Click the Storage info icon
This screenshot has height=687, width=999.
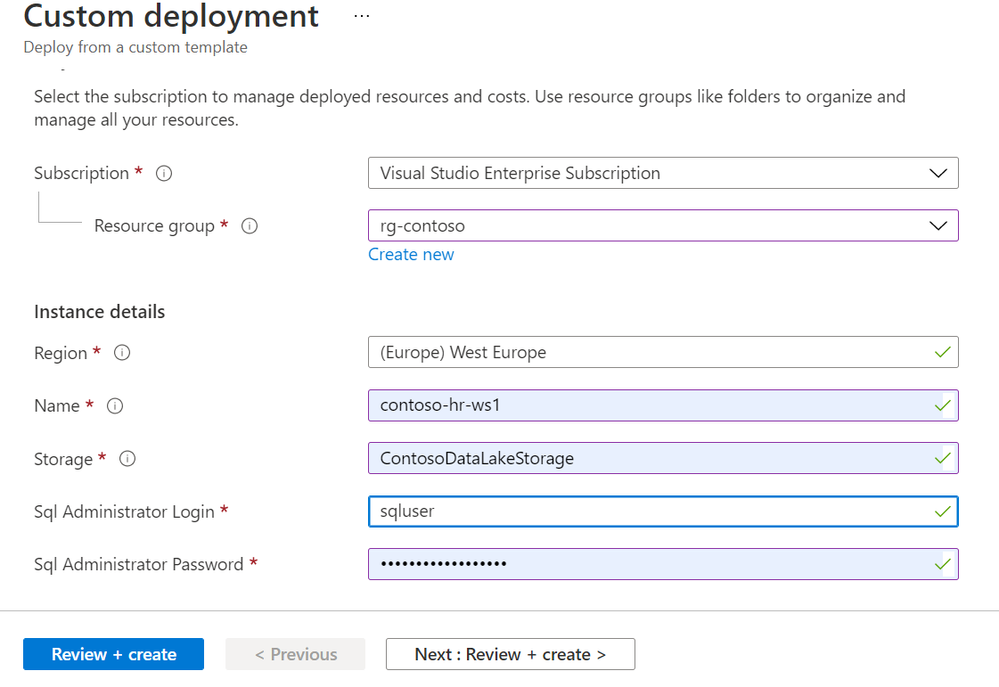pos(127,459)
